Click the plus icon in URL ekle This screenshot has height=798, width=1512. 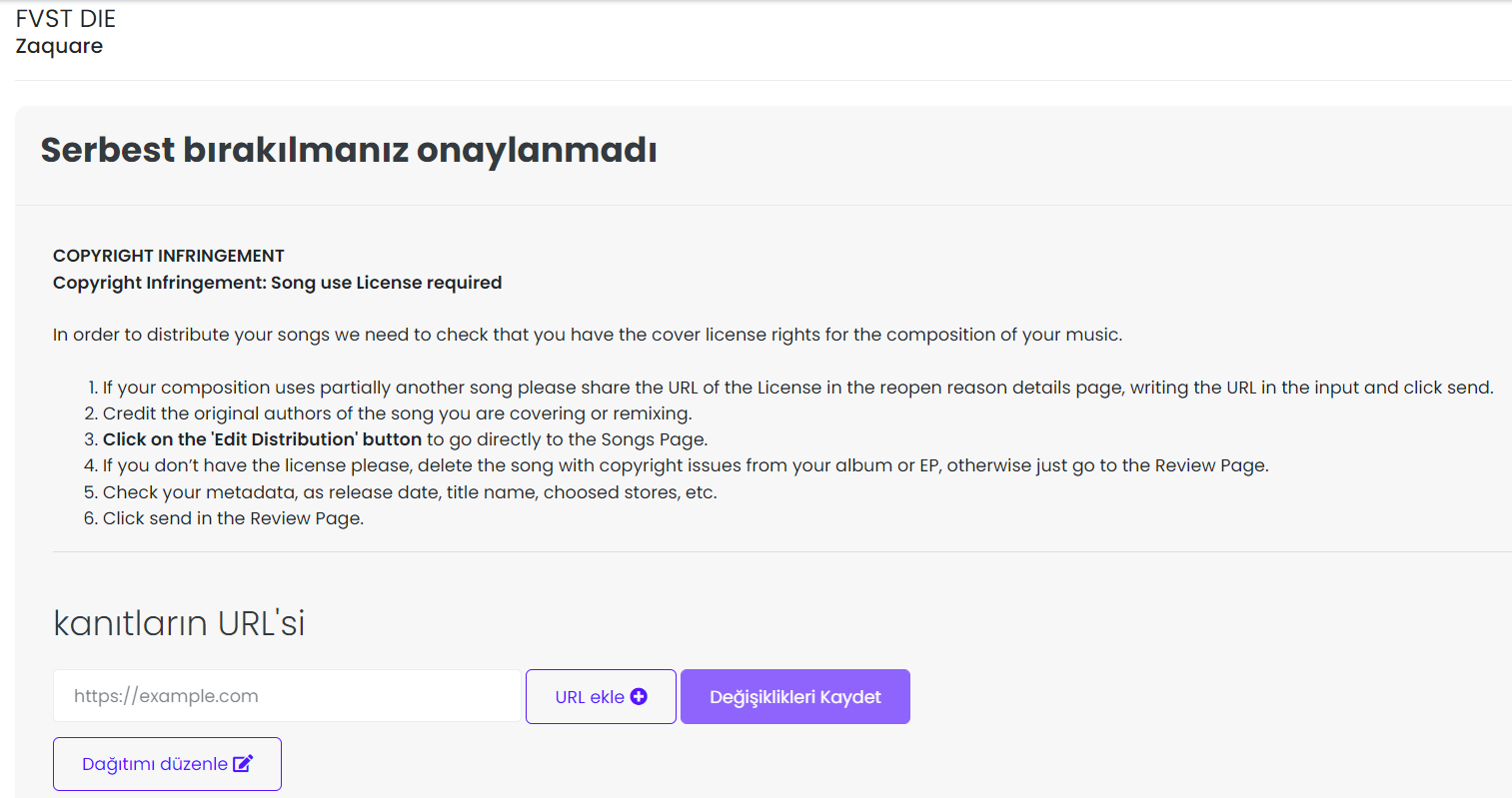click(639, 697)
